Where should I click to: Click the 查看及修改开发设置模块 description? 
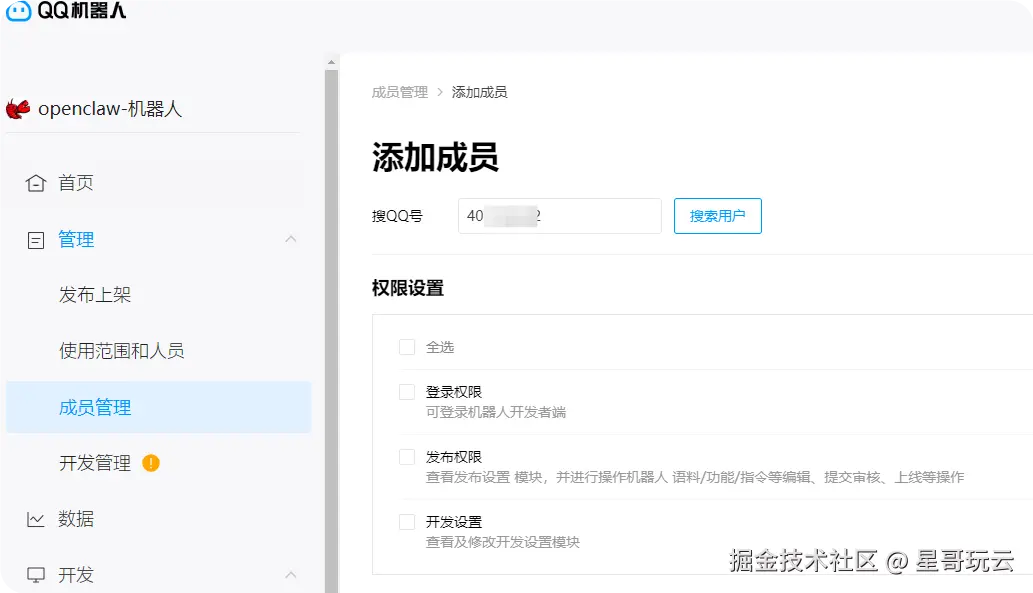[x=503, y=542]
